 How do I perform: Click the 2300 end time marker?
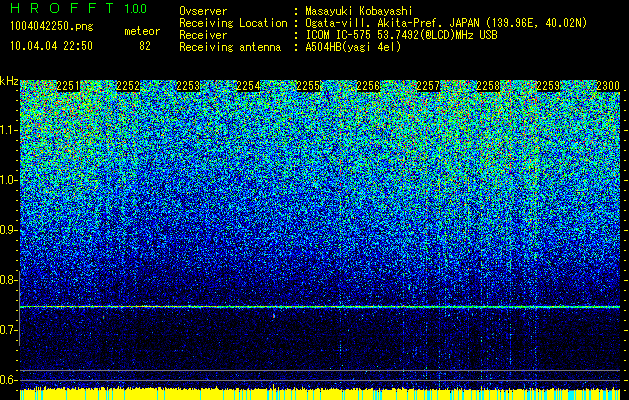[608, 86]
